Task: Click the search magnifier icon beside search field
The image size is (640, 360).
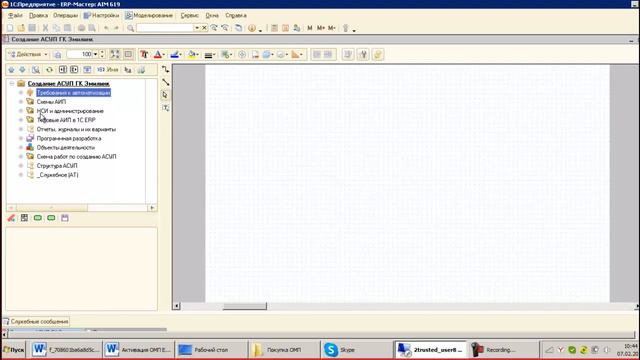Action: click(x=131, y=28)
